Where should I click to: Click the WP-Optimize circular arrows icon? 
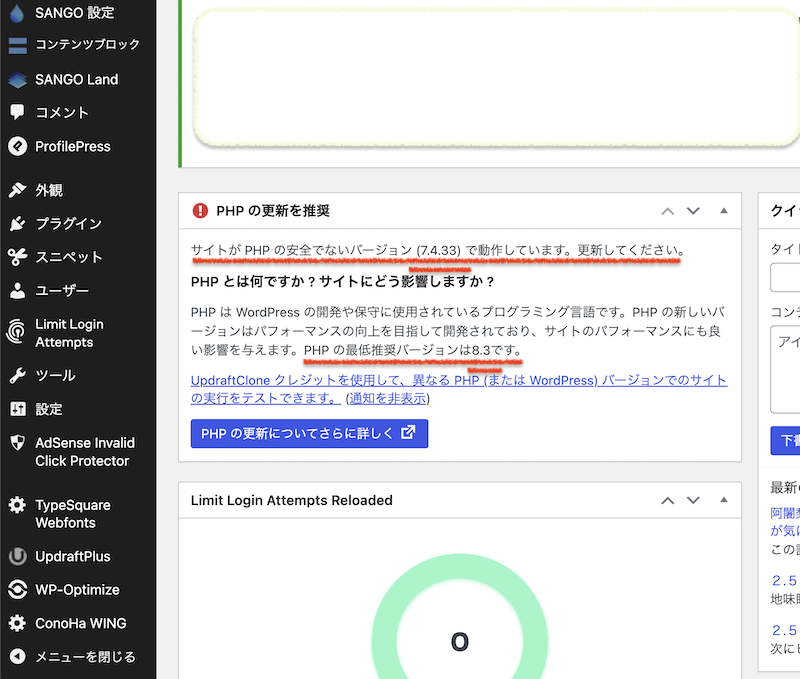[17, 590]
